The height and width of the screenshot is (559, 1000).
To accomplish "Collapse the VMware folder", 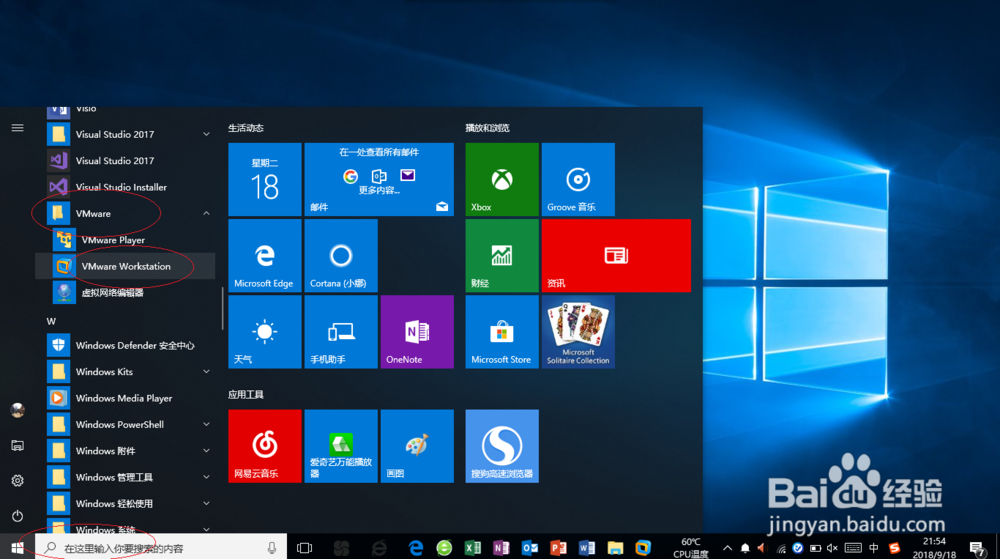I will 206,214.
